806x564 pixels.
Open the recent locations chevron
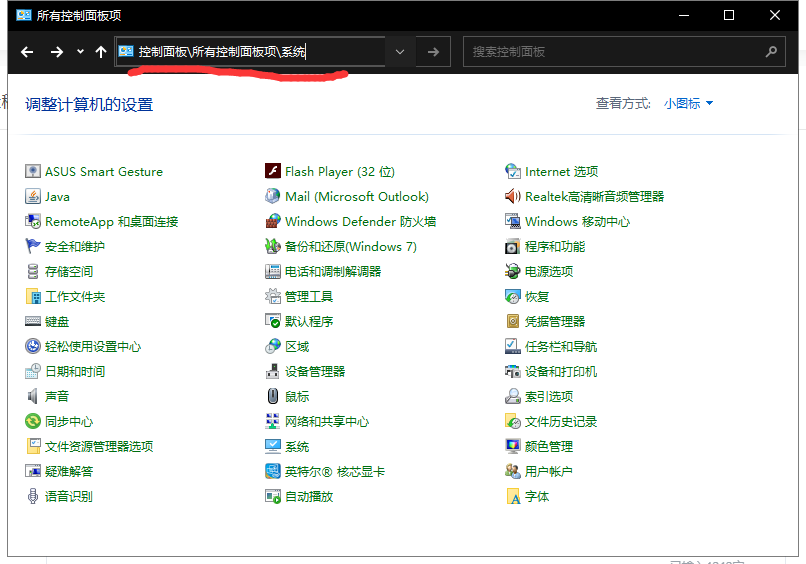pyautogui.click(x=80, y=51)
